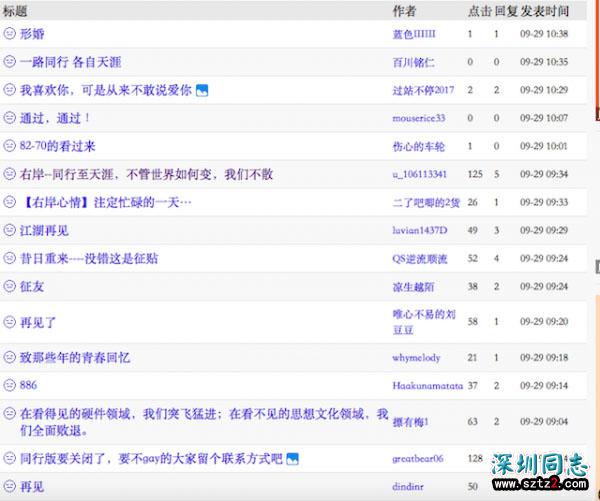Click the smiley icon beside 在看得见的硬件领域 thread

click(x=9, y=413)
